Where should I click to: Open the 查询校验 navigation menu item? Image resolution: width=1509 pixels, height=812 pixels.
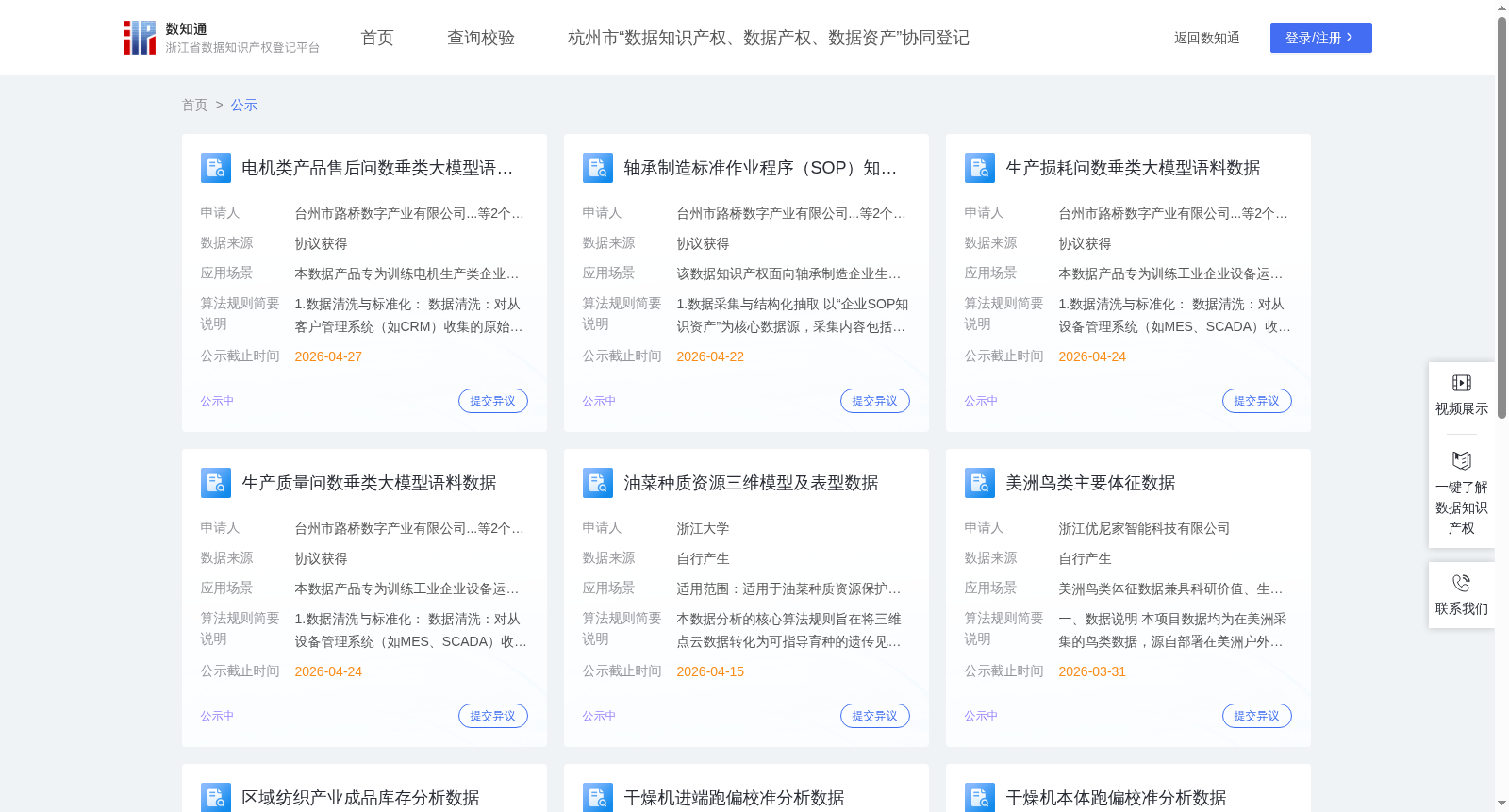pos(481,38)
